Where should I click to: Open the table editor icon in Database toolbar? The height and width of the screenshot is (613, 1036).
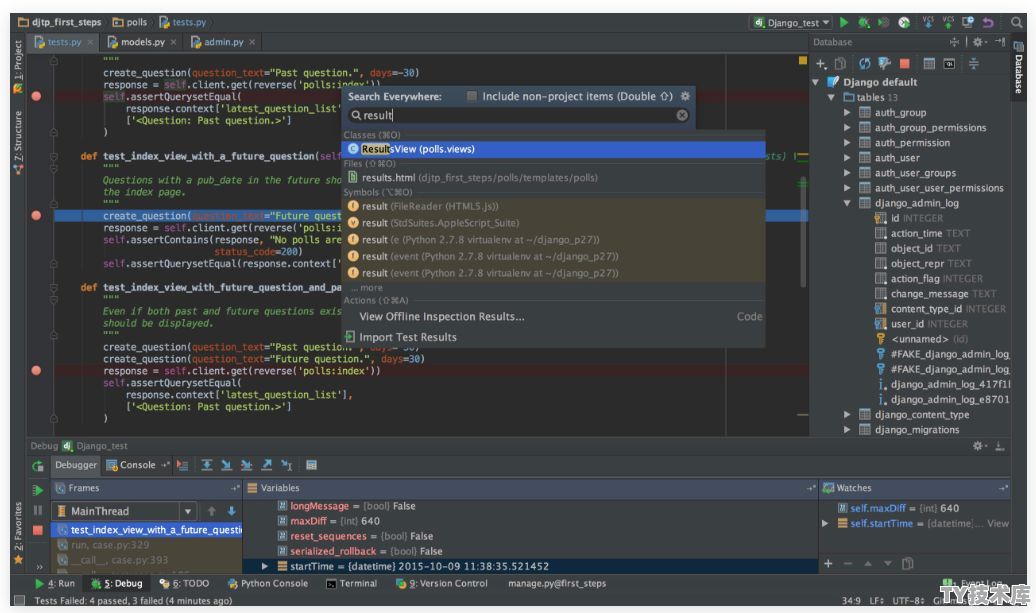click(x=929, y=64)
